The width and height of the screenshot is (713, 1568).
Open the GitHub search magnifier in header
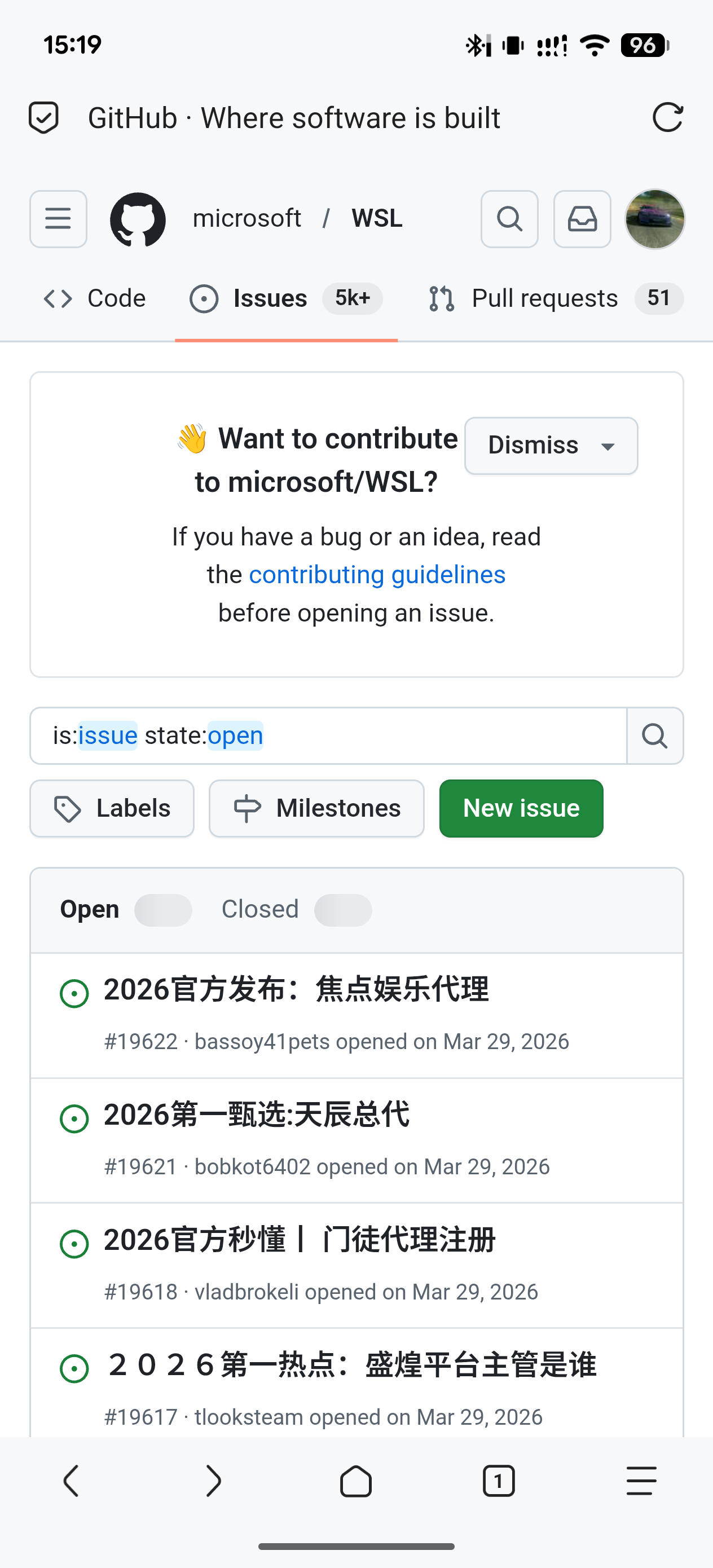tap(509, 219)
